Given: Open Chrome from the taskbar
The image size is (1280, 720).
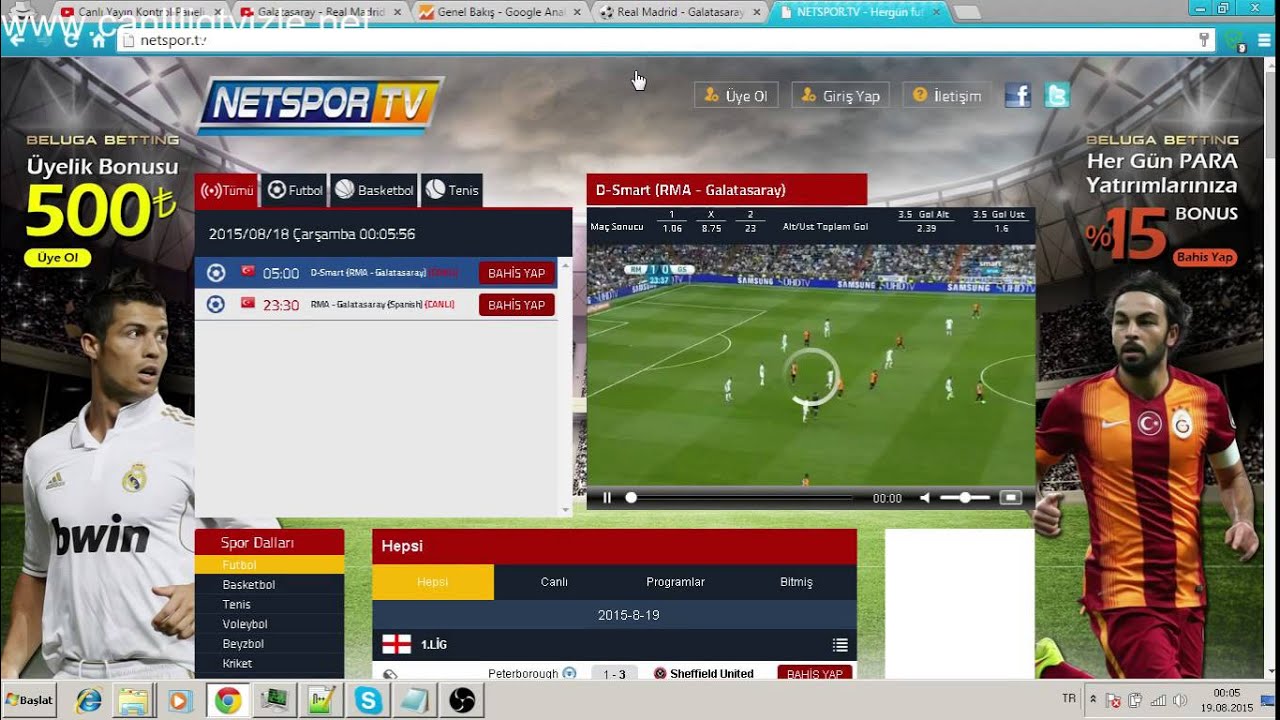Looking at the screenshot, I should (228, 701).
